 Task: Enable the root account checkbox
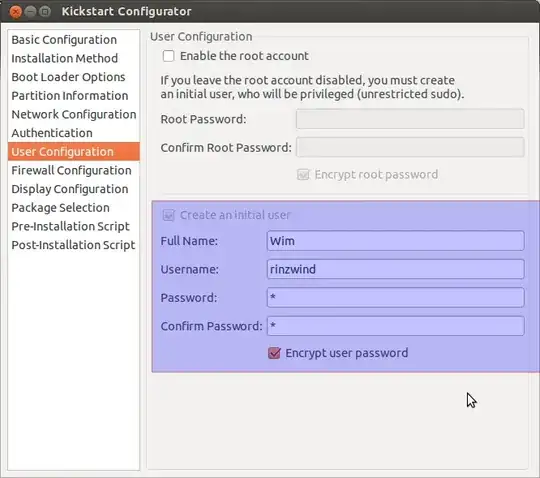[168, 56]
